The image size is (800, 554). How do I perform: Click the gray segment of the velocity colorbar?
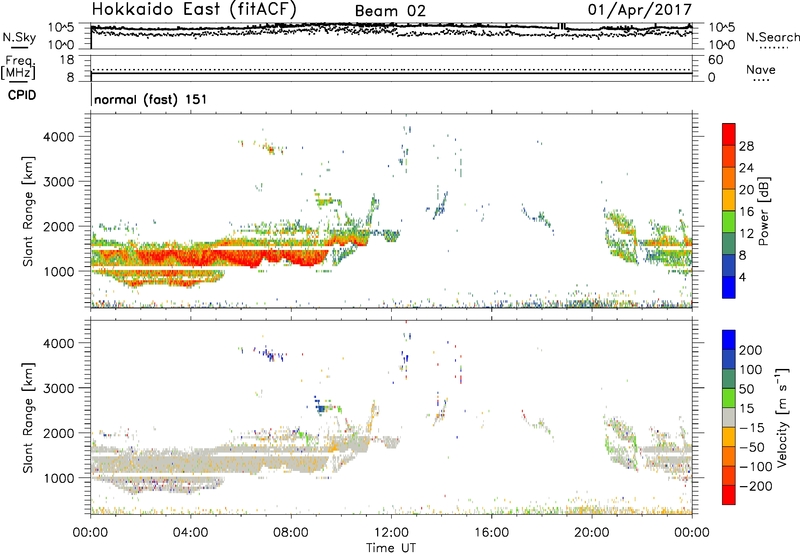[729, 417]
